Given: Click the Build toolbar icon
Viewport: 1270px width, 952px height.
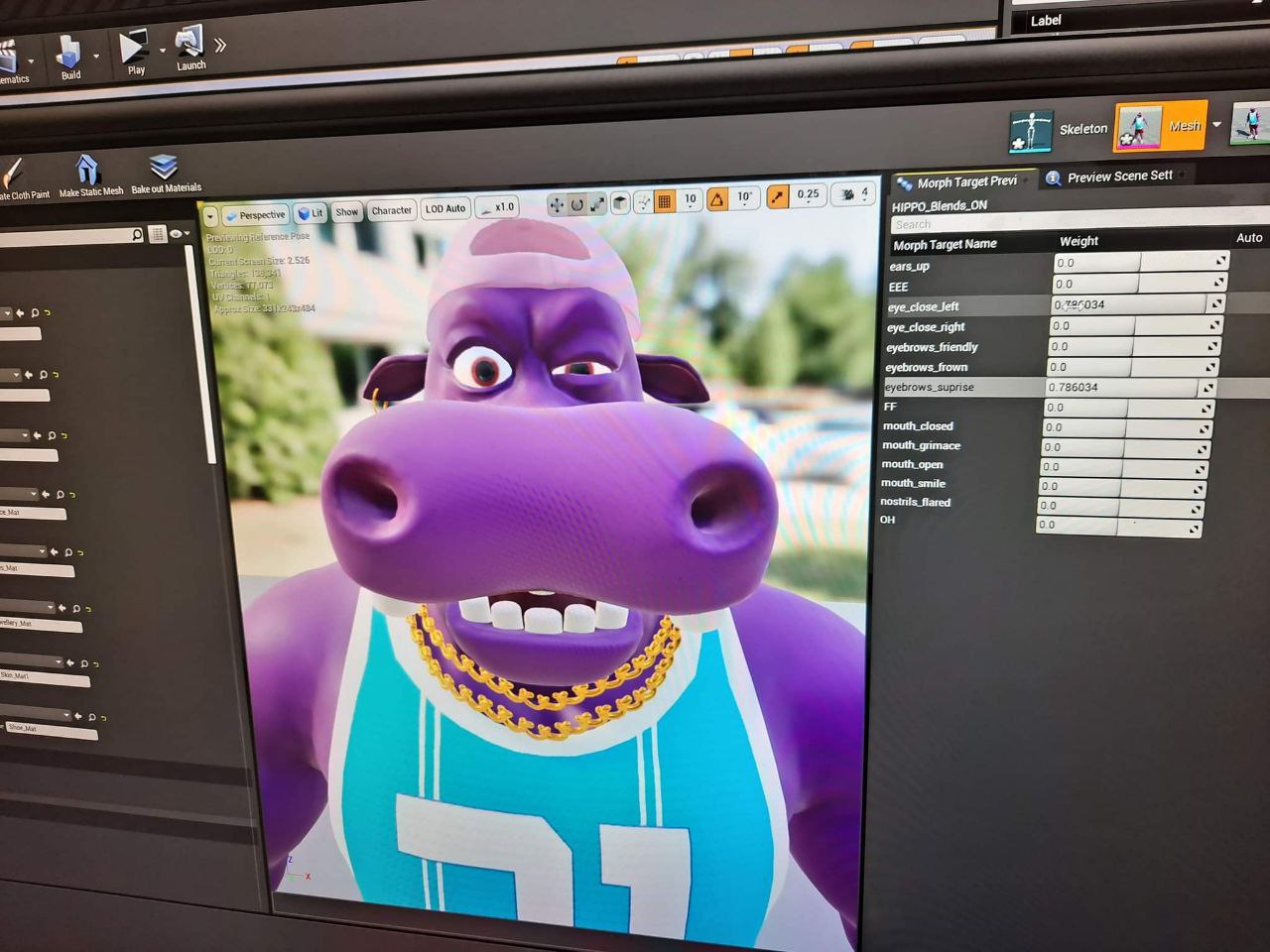Looking at the screenshot, I should [69, 58].
